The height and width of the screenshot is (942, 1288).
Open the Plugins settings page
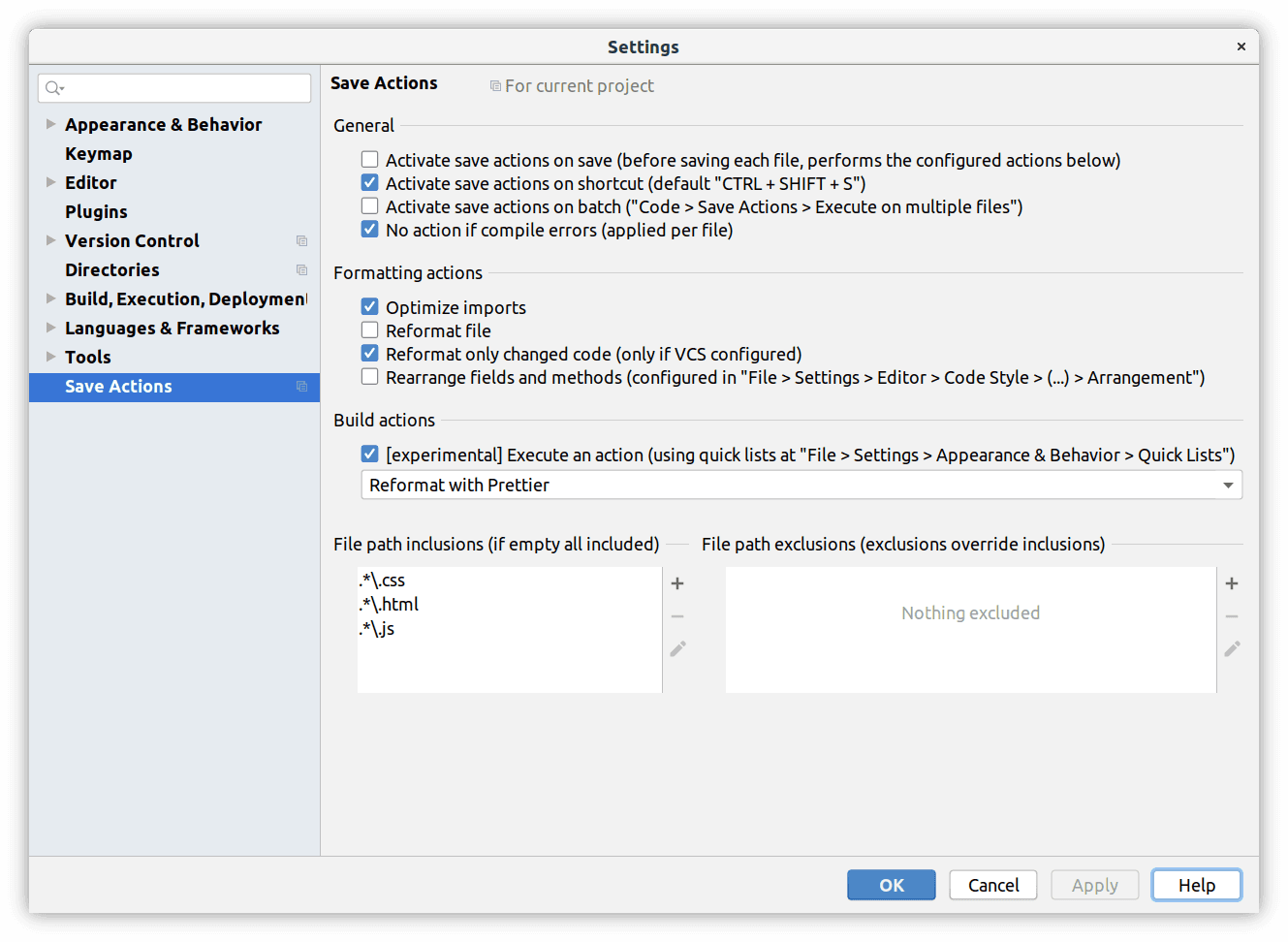click(x=96, y=211)
